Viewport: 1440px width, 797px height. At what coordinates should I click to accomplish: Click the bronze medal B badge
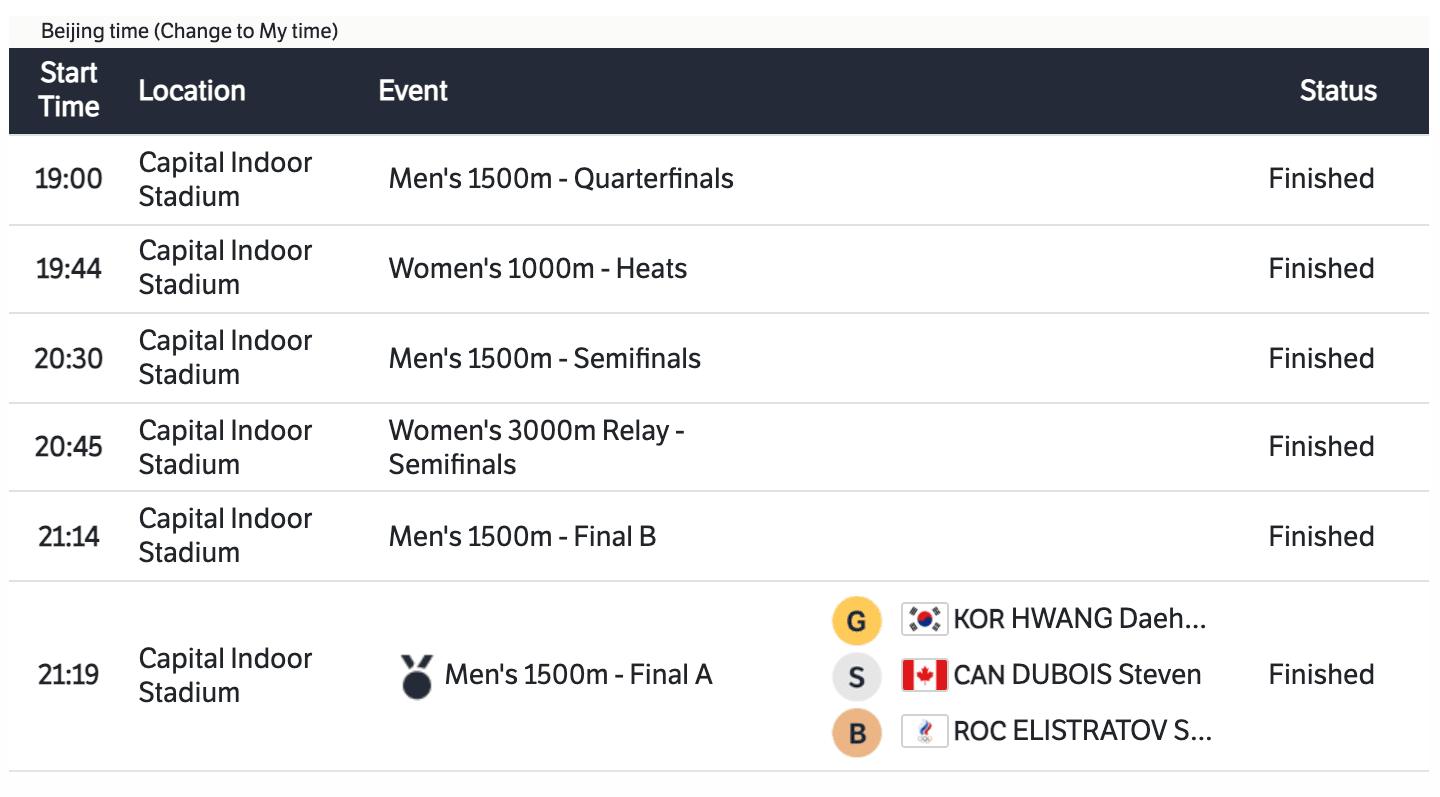pyautogui.click(x=856, y=733)
